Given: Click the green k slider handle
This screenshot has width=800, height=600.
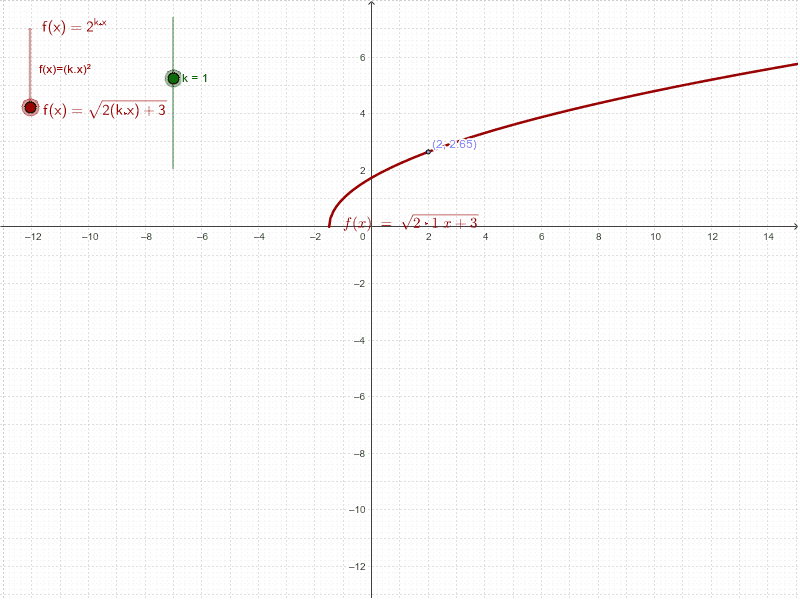Looking at the screenshot, I should [x=173, y=78].
